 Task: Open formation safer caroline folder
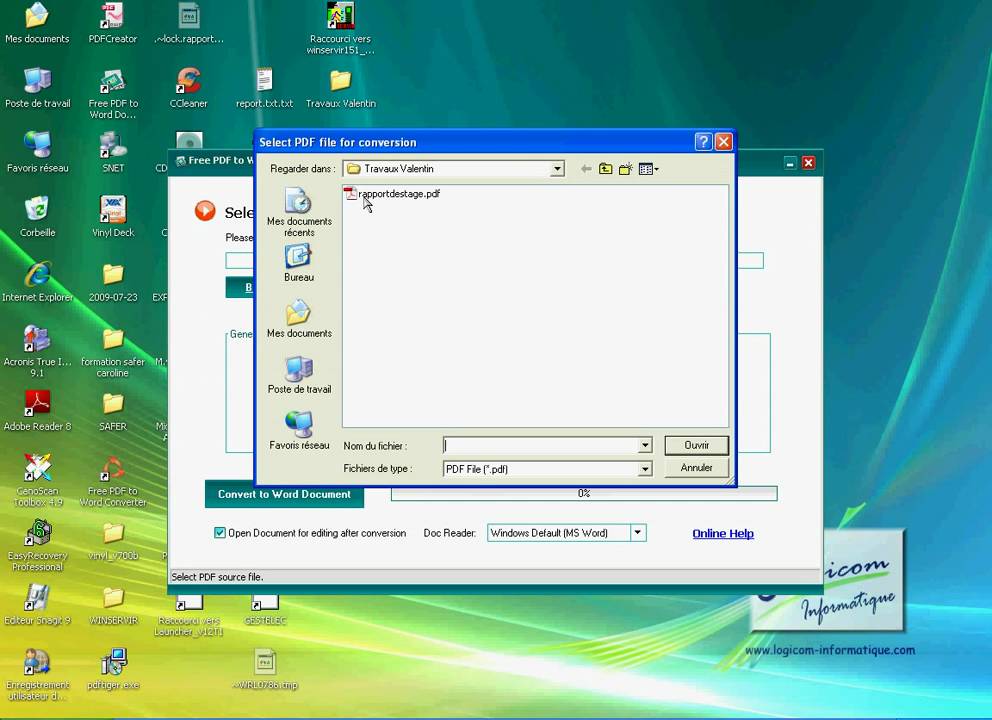tap(113, 351)
